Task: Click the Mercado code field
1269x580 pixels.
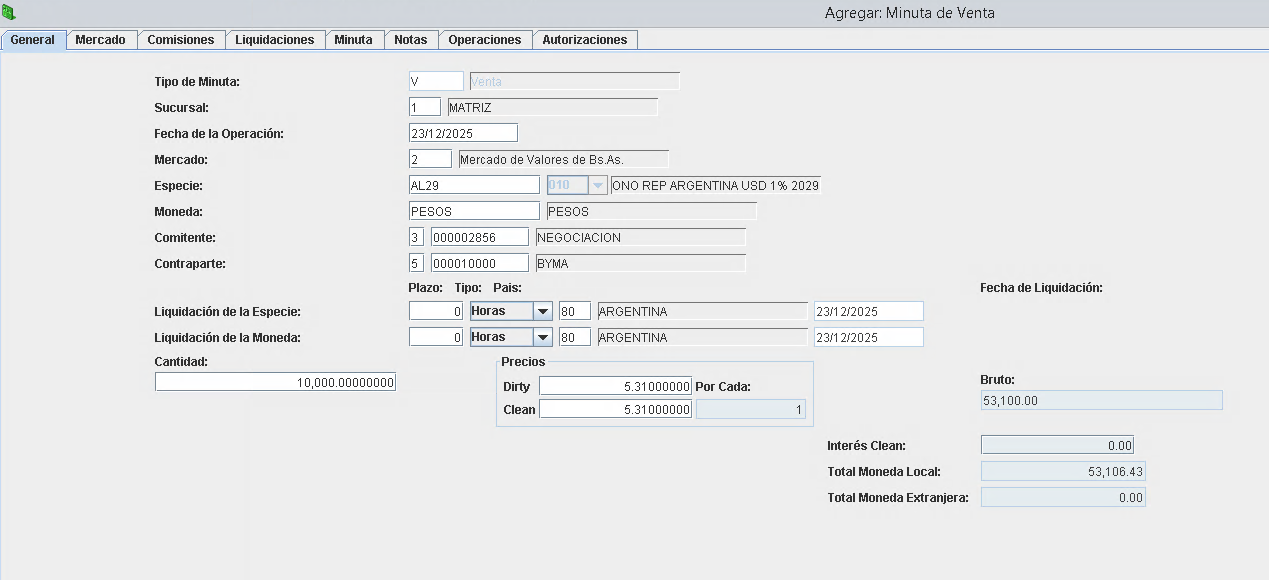Action: pyautogui.click(x=430, y=159)
